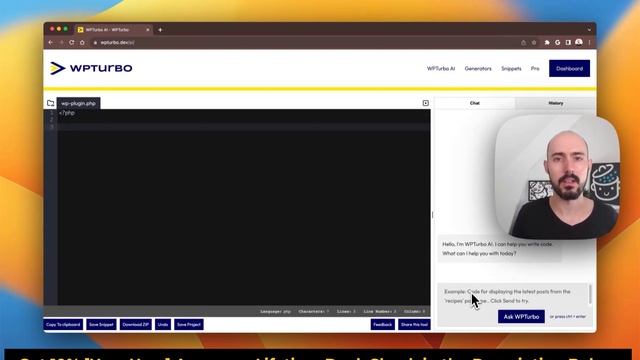Bookmark this page with star icon
This screenshot has height=360, width=640.
(x=534, y=42)
